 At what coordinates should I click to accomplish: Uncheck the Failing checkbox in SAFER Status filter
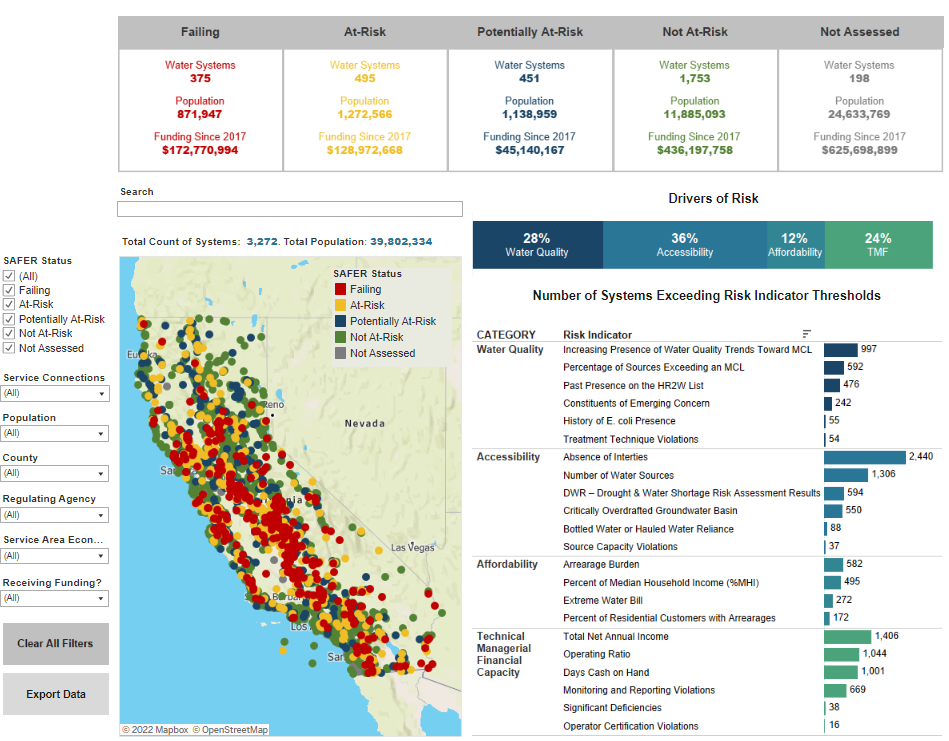(x=9, y=290)
